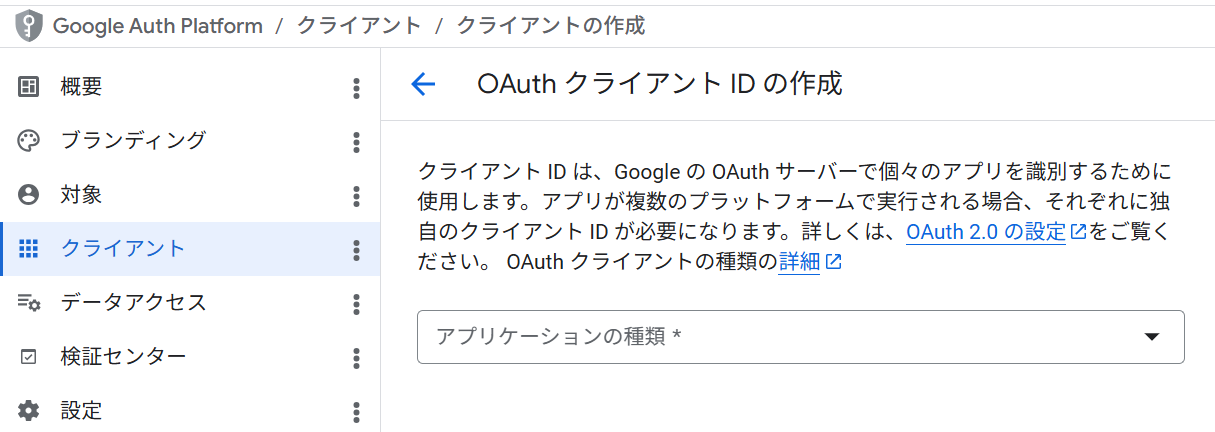Click the 設定 gear icon
The height and width of the screenshot is (432, 1215).
pos(29,410)
